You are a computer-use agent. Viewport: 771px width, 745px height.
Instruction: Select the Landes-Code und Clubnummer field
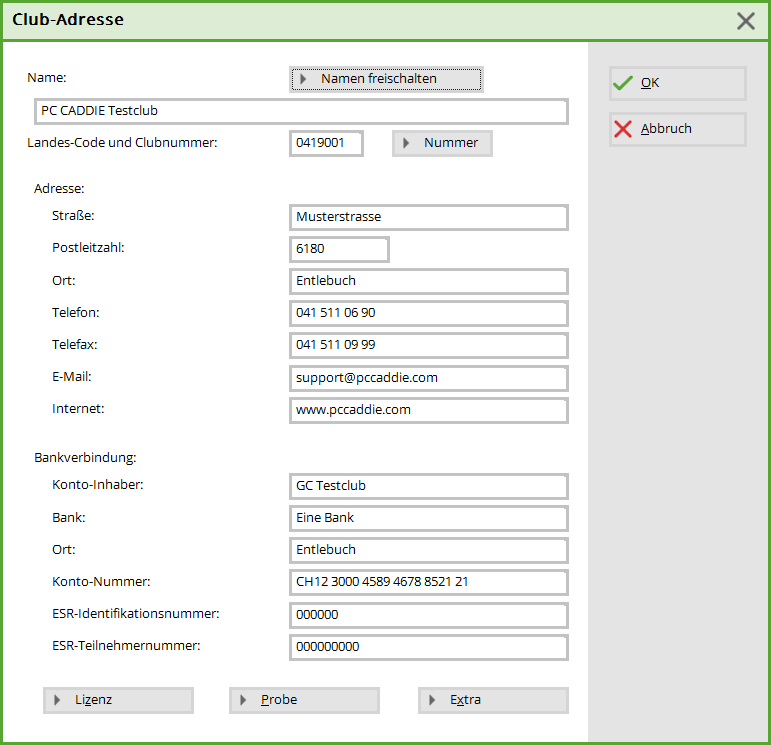tap(326, 143)
